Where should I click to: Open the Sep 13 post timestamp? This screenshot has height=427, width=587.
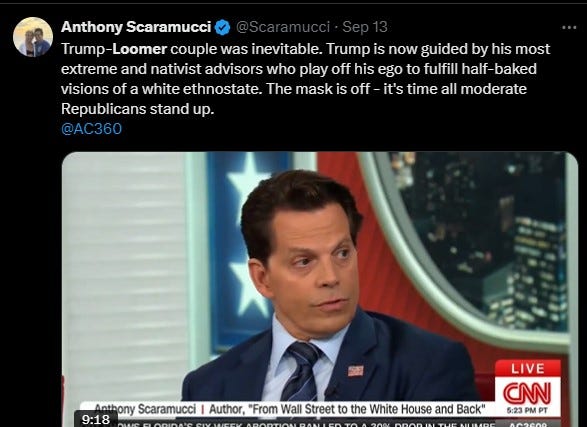tap(365, 27)
